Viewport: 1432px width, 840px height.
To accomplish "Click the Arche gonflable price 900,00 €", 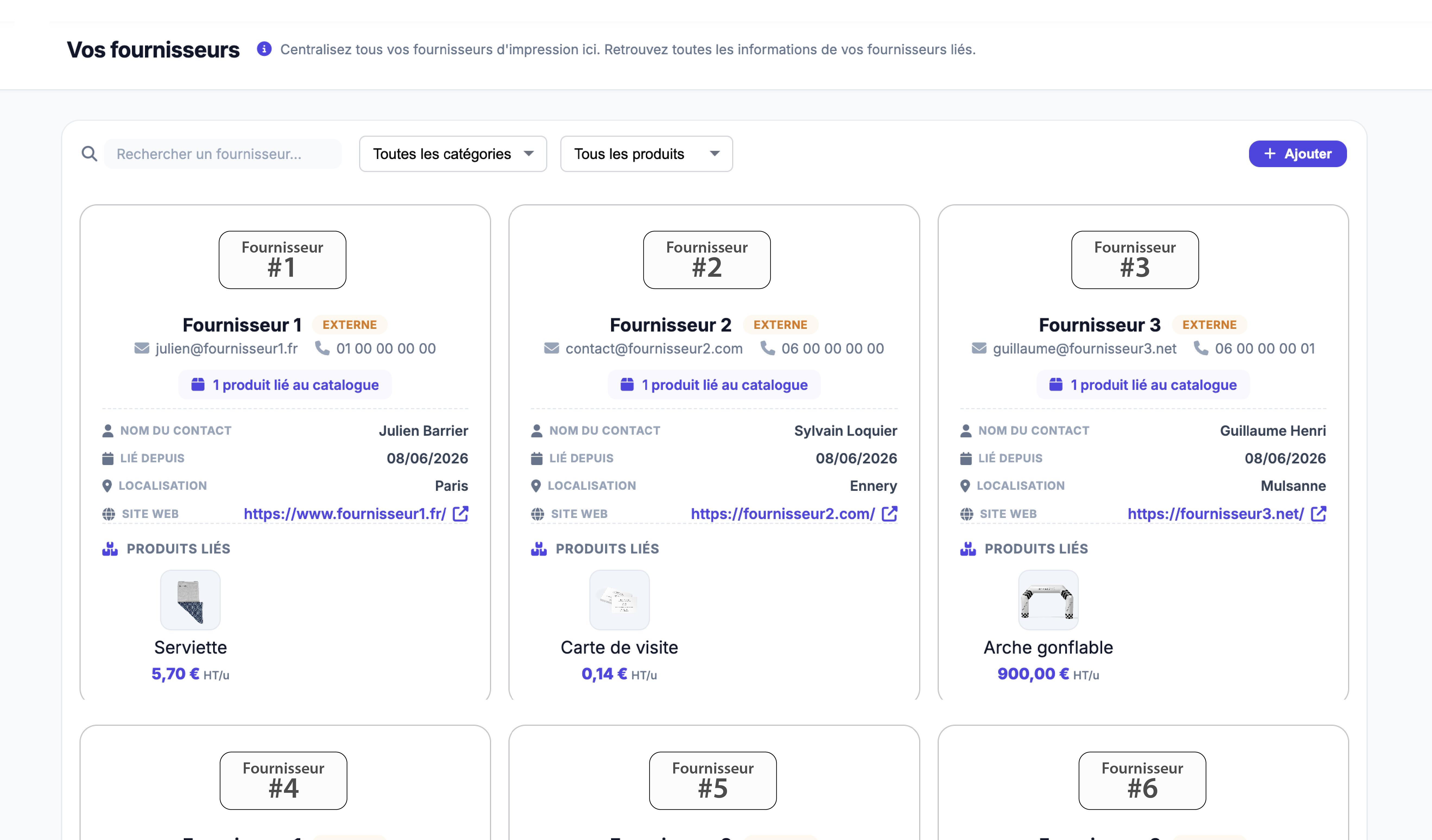I will [x=1033, y=674].
